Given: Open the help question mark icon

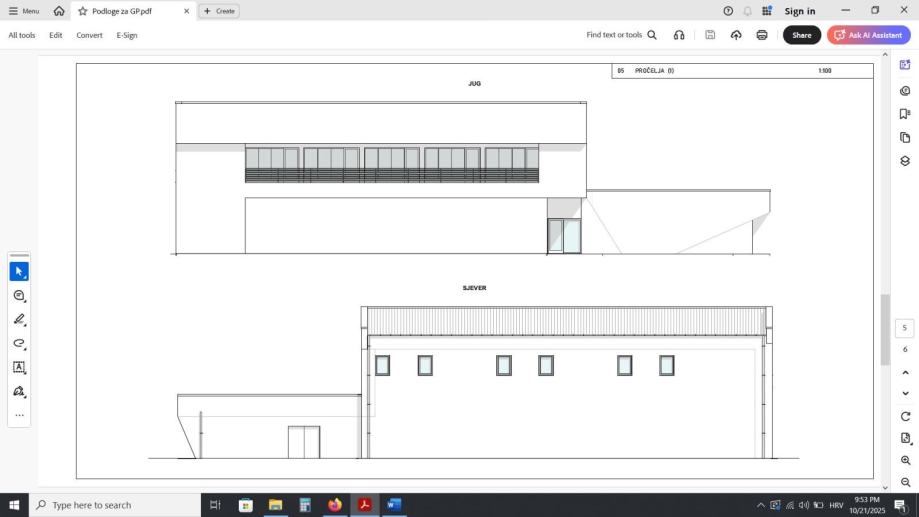Looking at the screenshot, I should coord(728,11).
